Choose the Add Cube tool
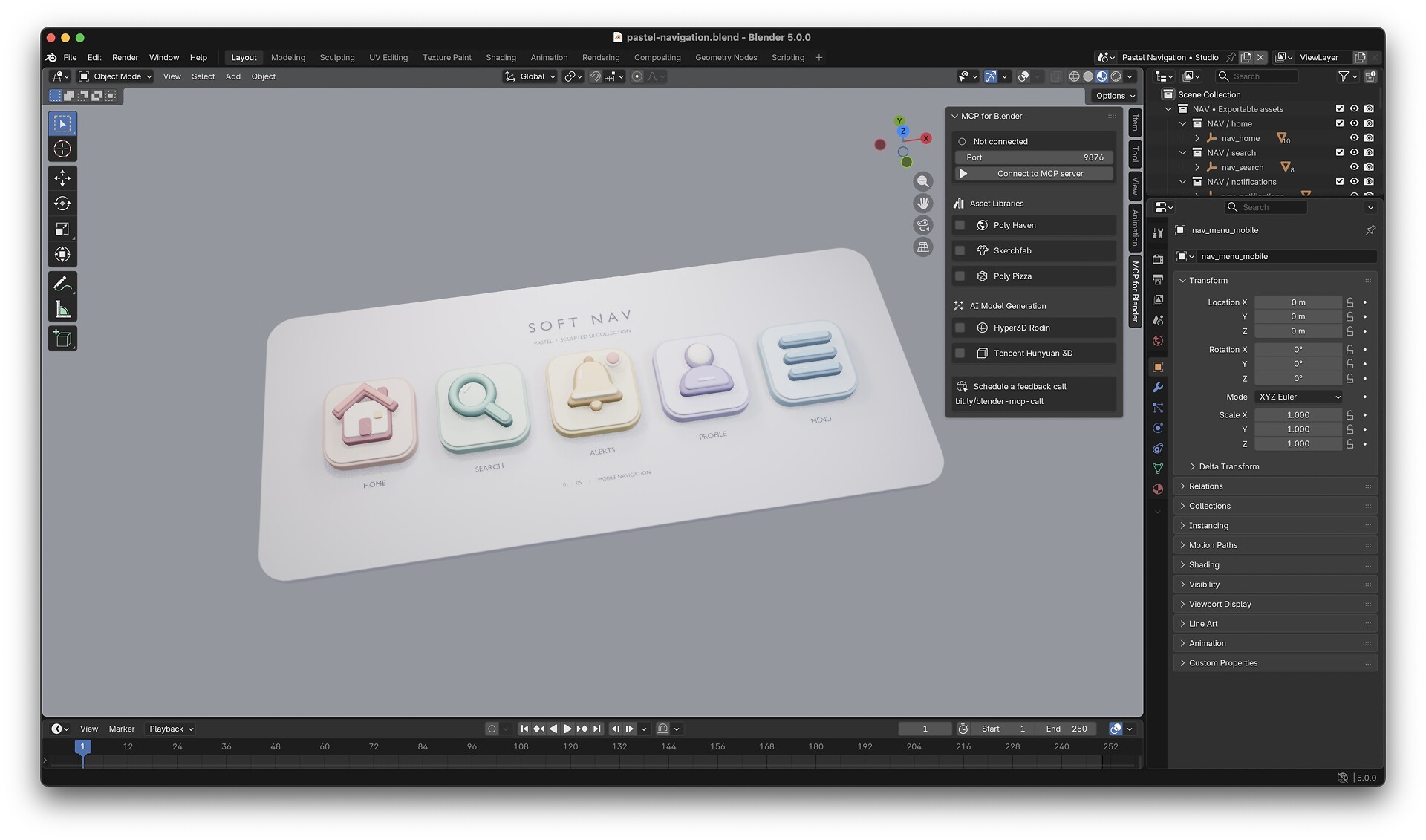 [62, 339]
